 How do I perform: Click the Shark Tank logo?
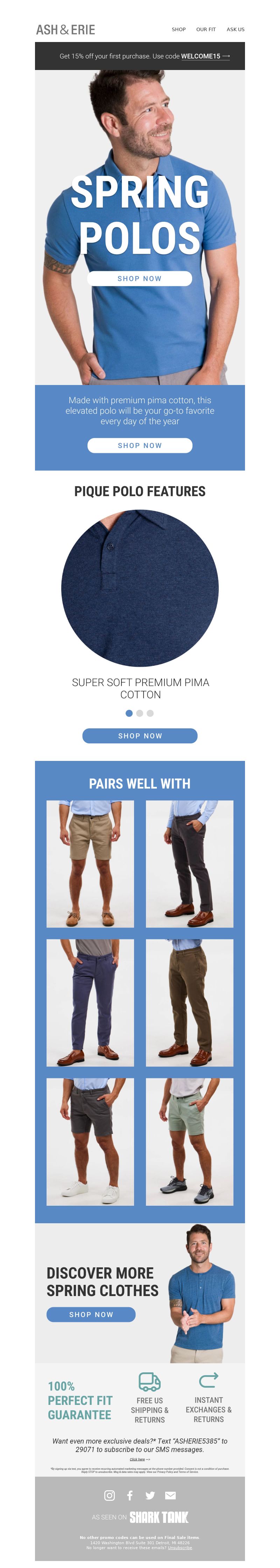159,1517
